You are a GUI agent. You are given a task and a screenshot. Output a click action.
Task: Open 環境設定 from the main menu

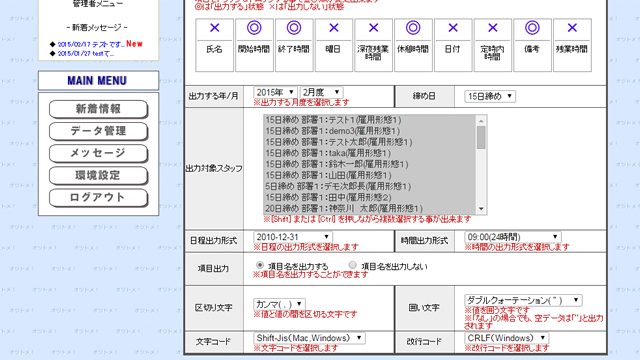click(98, 176)
